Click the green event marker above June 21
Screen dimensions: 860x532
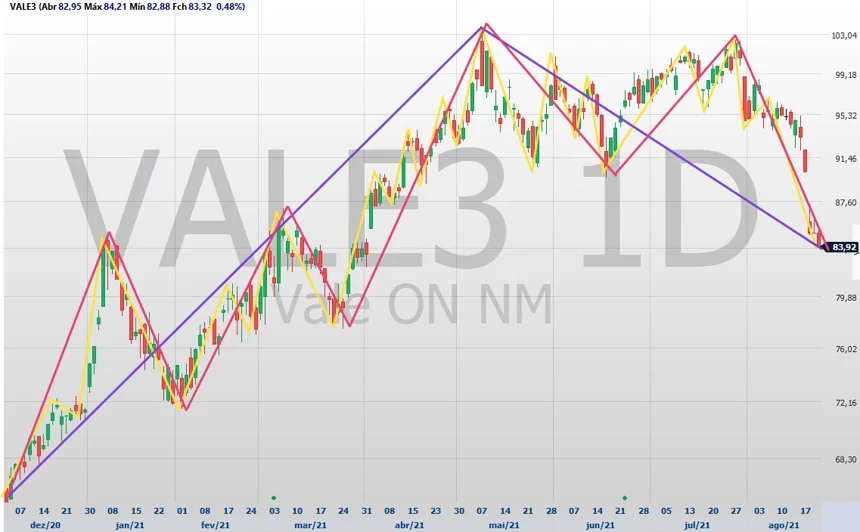tap(624, 497)
